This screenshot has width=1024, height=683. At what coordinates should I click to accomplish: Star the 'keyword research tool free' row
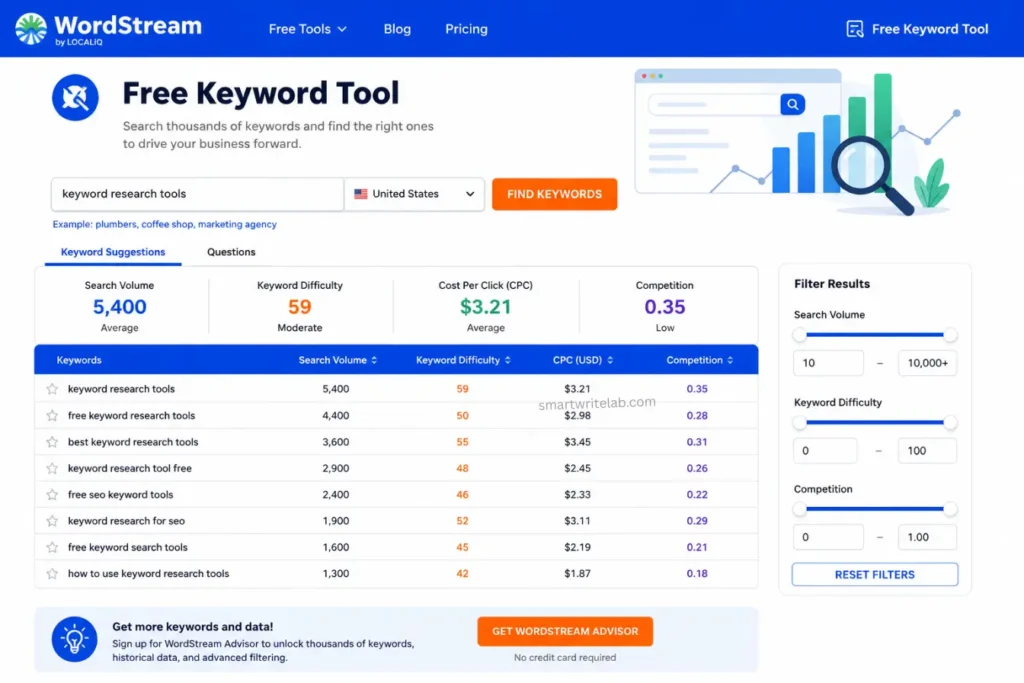point(52,468)
